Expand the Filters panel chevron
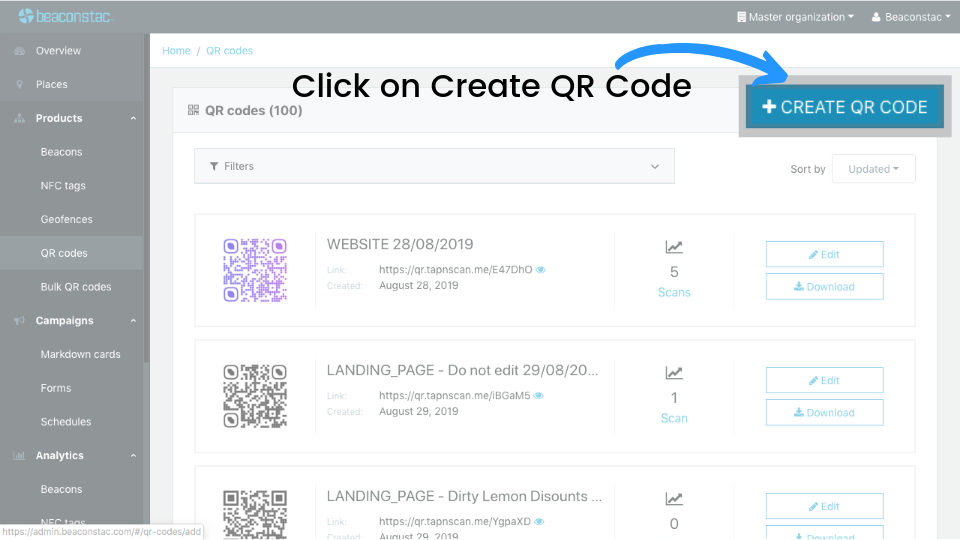 (654, 167)
